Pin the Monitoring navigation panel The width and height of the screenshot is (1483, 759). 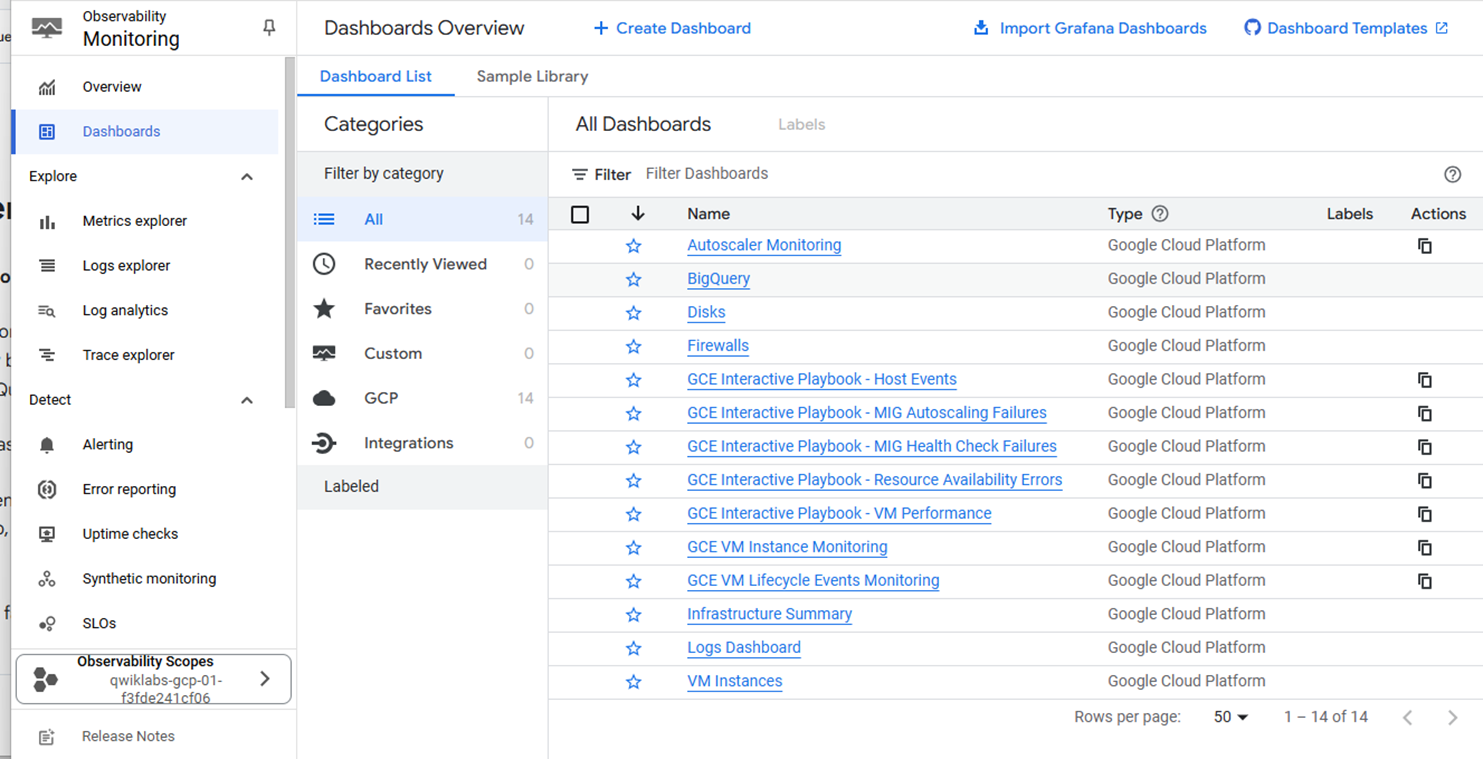(269, 28)
